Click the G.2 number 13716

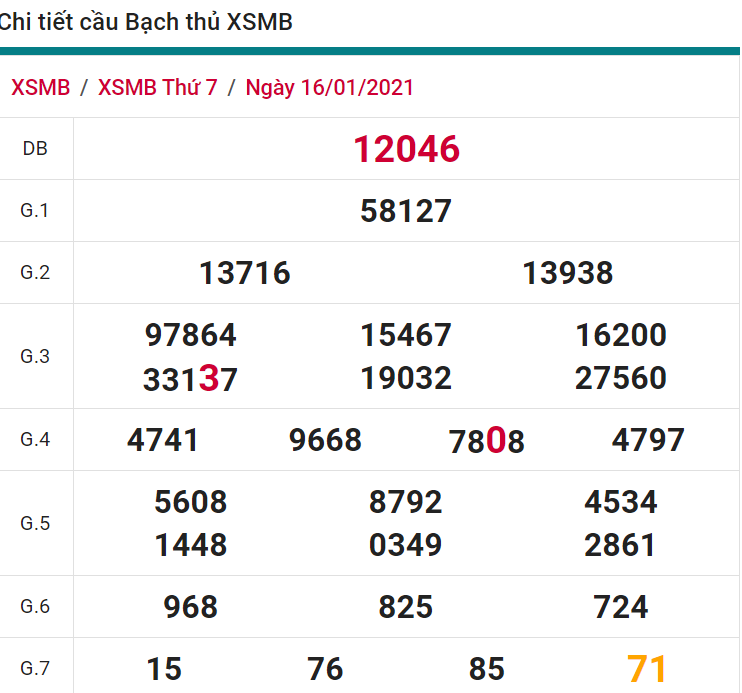(245, 273)
